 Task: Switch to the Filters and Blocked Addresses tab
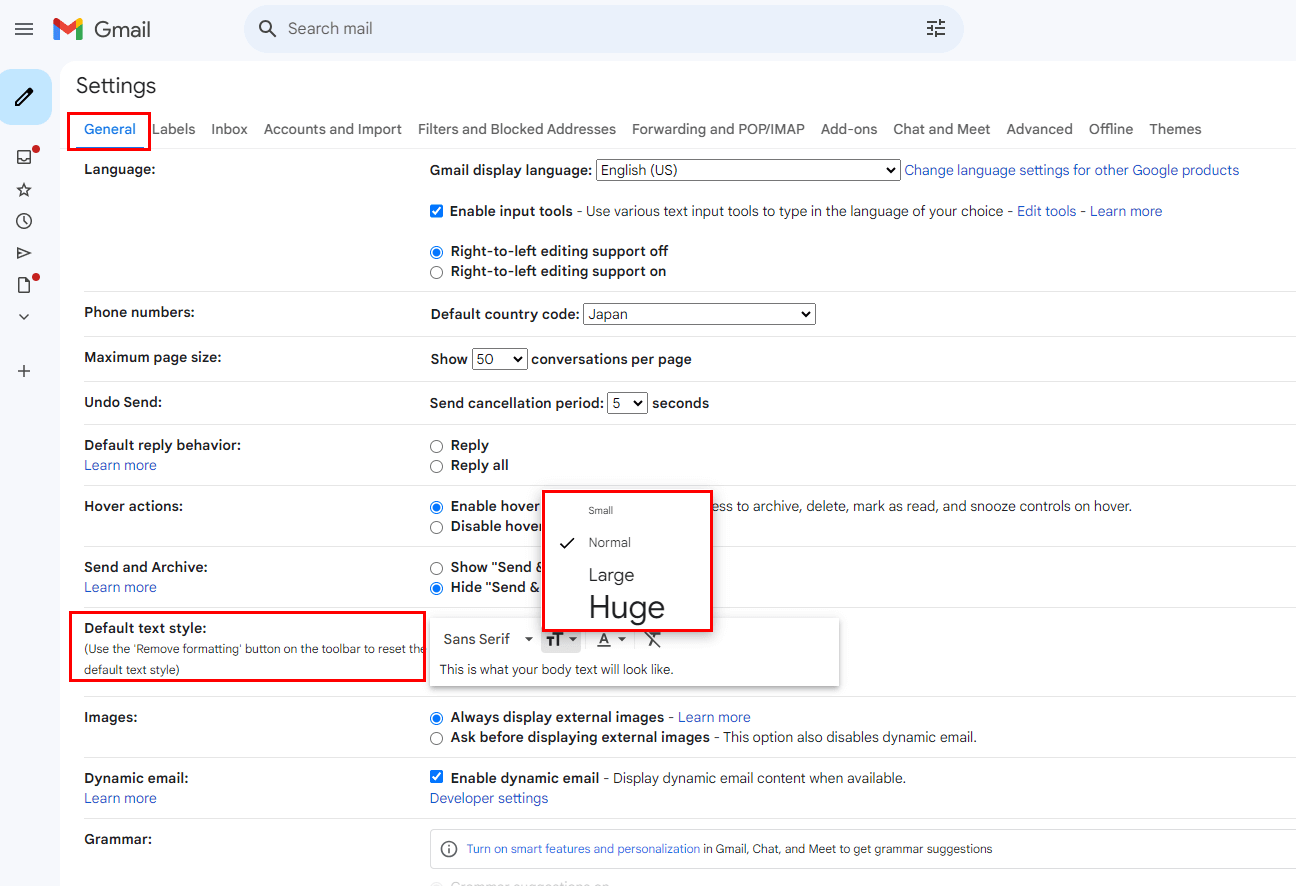click(x=516, y=129)
